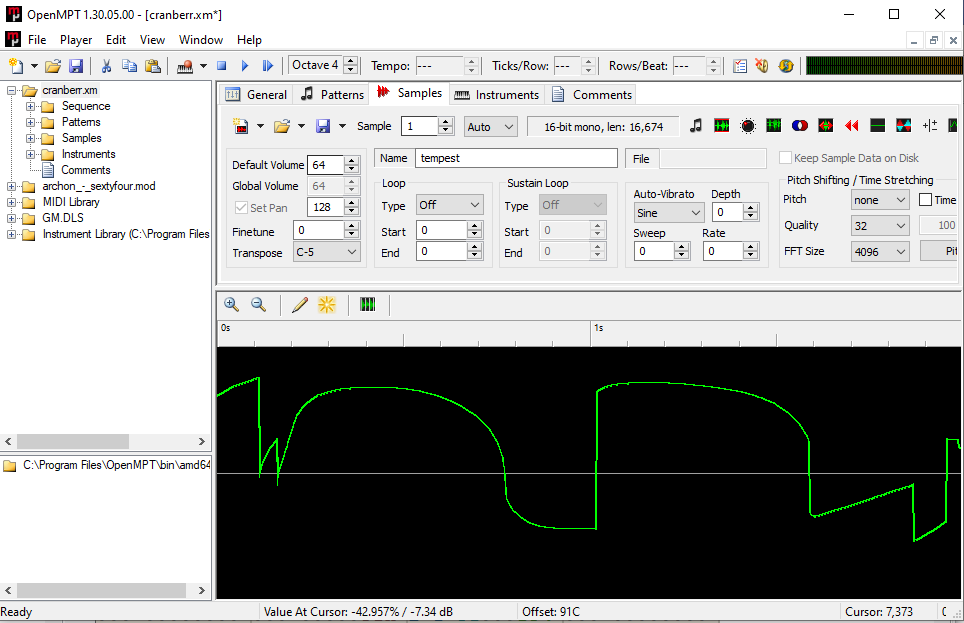Open the Edit menu
Screen dimensions: 964x623
click(x=116, y=40)
